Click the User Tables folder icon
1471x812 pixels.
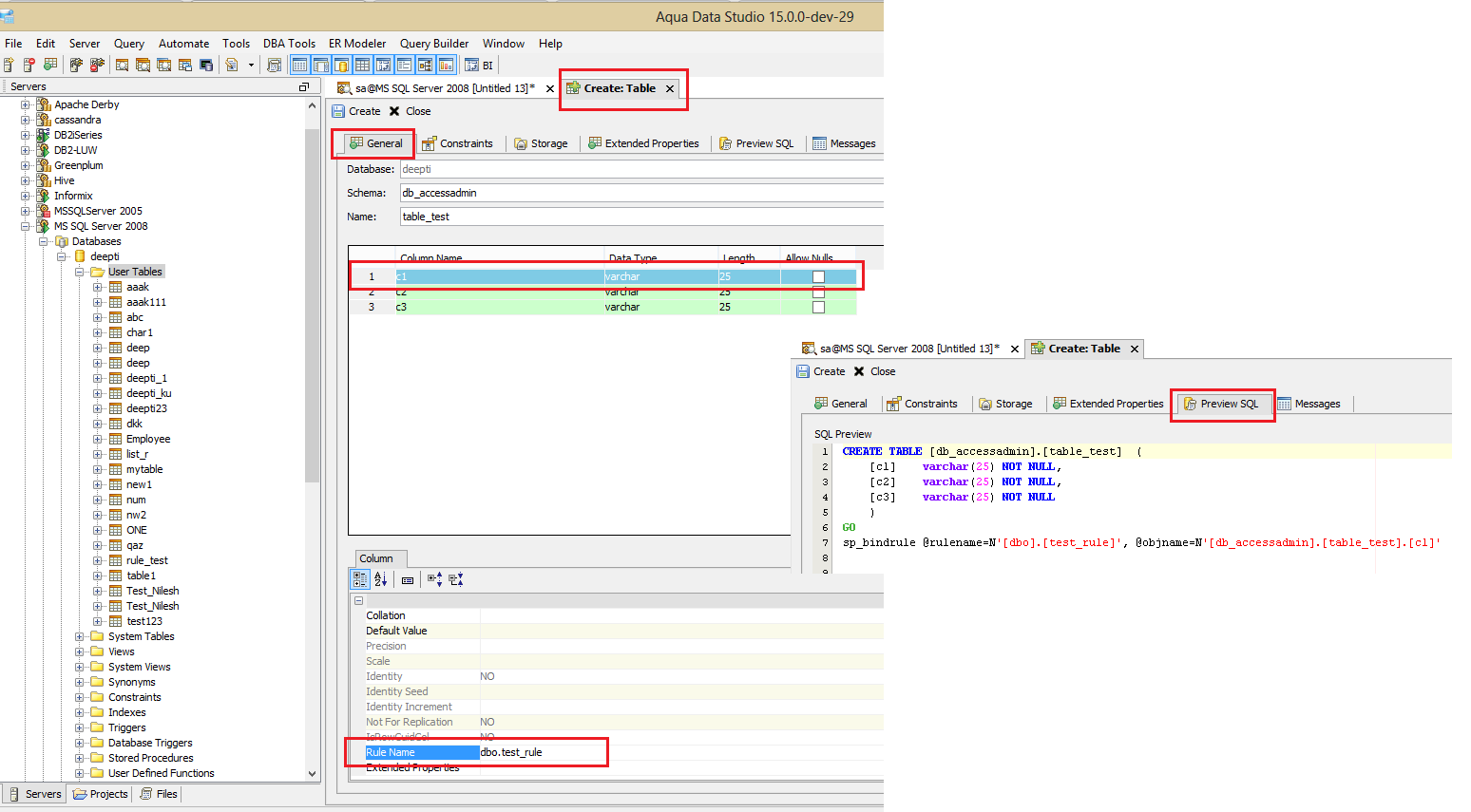[97, 272]
